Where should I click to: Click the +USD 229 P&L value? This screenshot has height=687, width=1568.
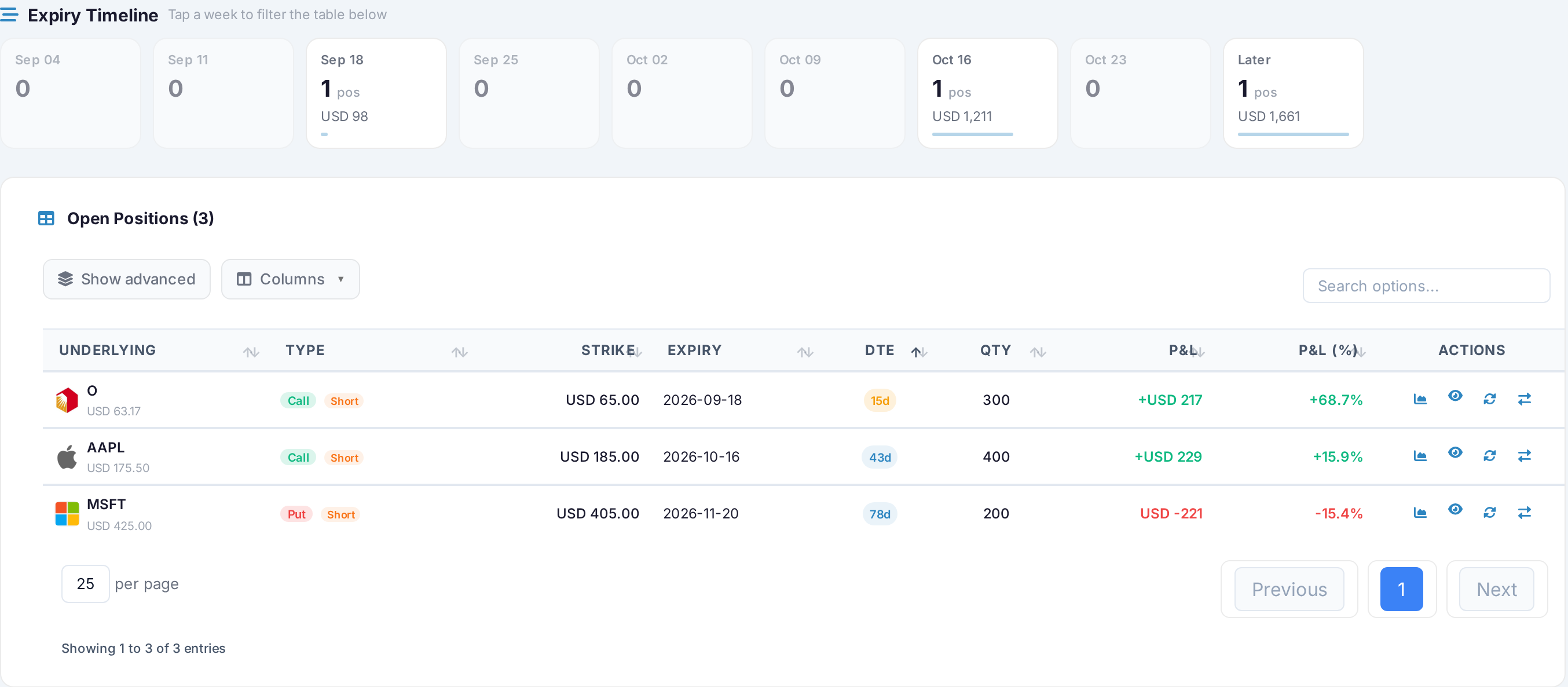tap(1168, 457)
